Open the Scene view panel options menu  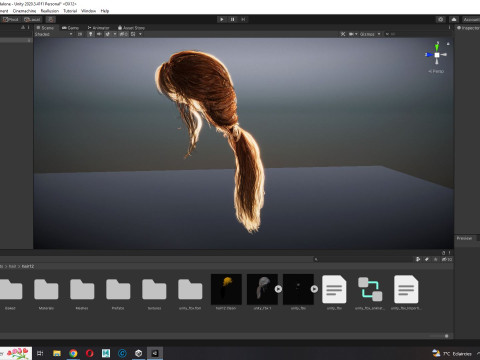click(x=449, y=28)
